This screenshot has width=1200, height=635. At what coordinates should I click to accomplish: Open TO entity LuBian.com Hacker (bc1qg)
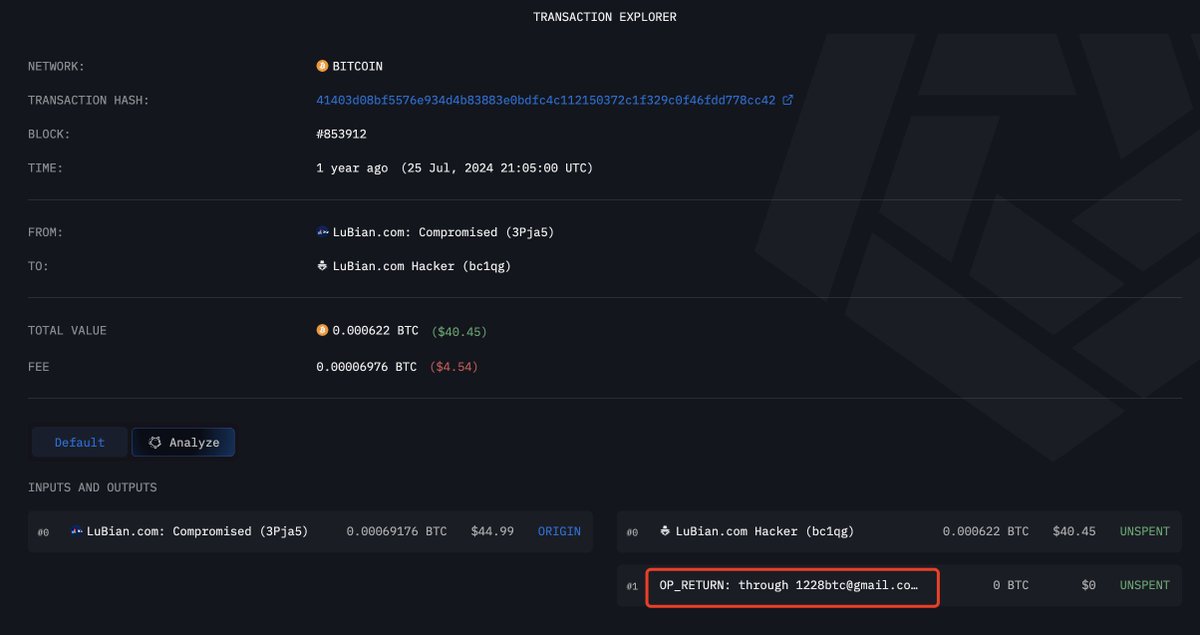tap(422, 266)
